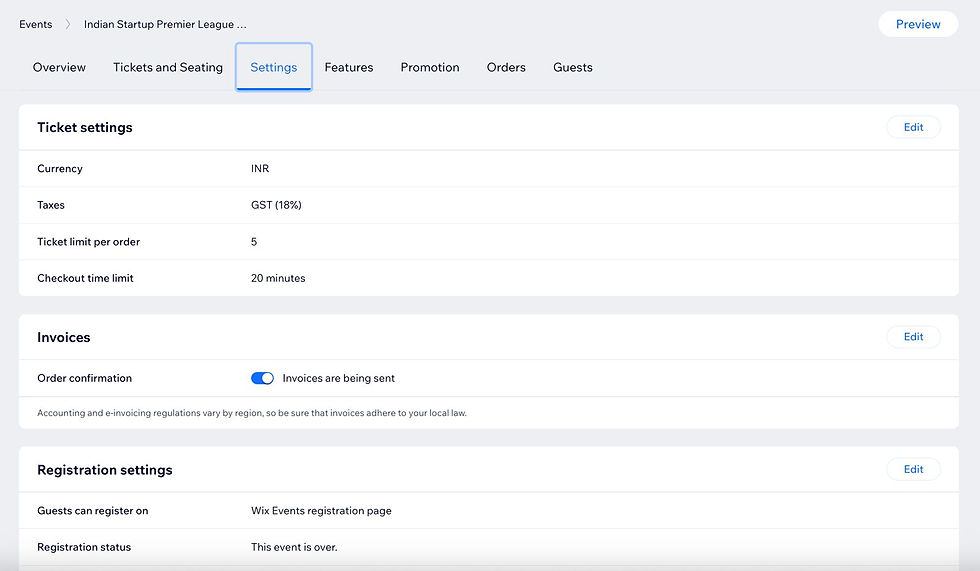The width and height of the screenshot is (980, 571).
Task: Click the Guests can register on label
Action: 92,510
